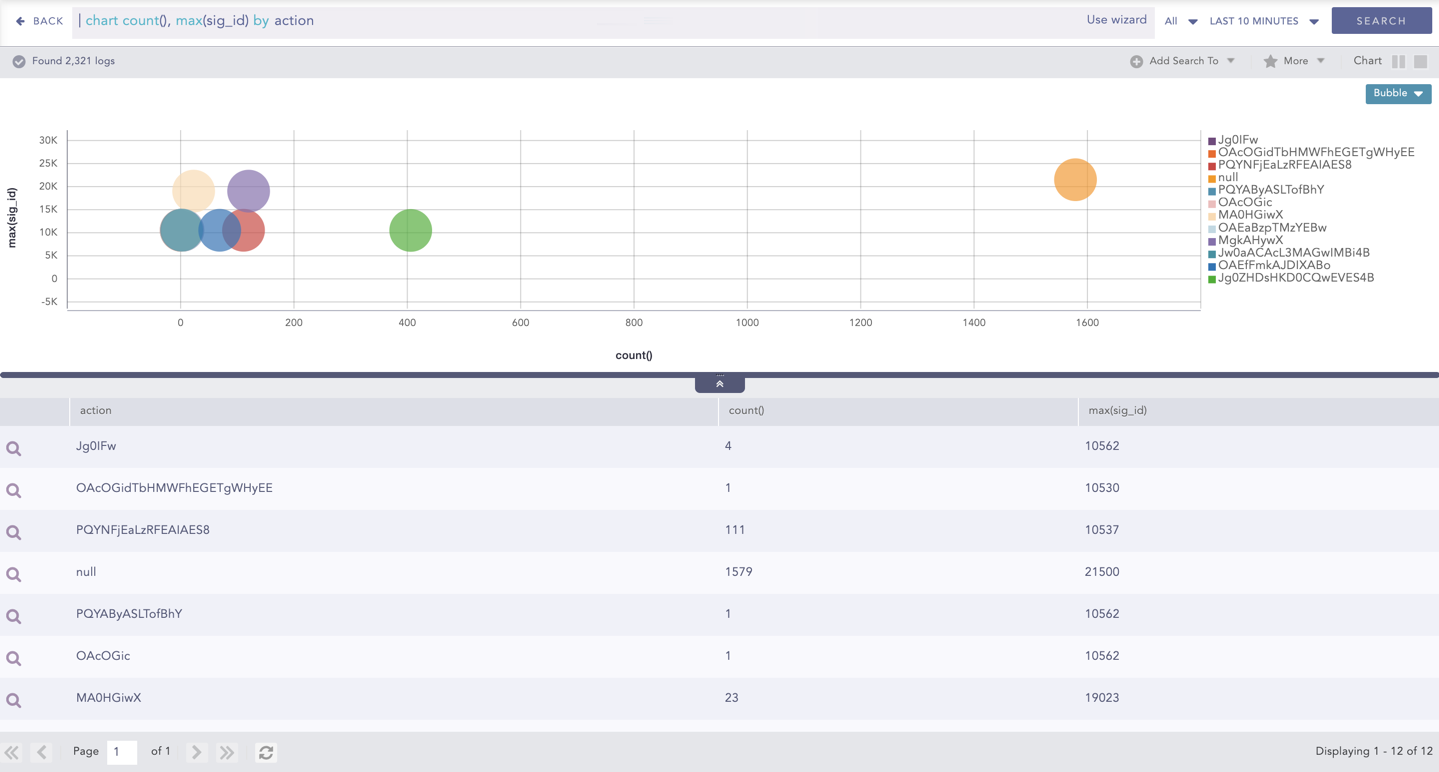Click the plus icon for Add Search To
The image size is (1439, 772).
tap(1136, 62)
